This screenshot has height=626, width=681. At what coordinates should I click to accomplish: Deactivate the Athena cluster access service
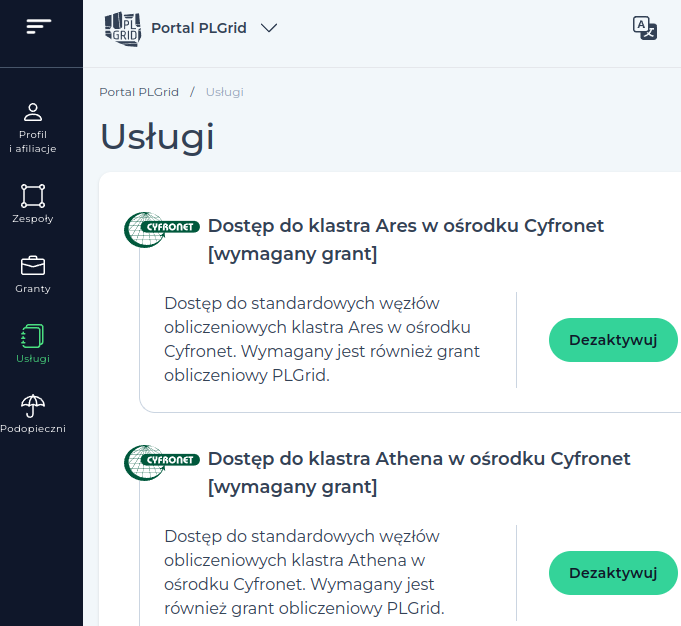point(613,573)
